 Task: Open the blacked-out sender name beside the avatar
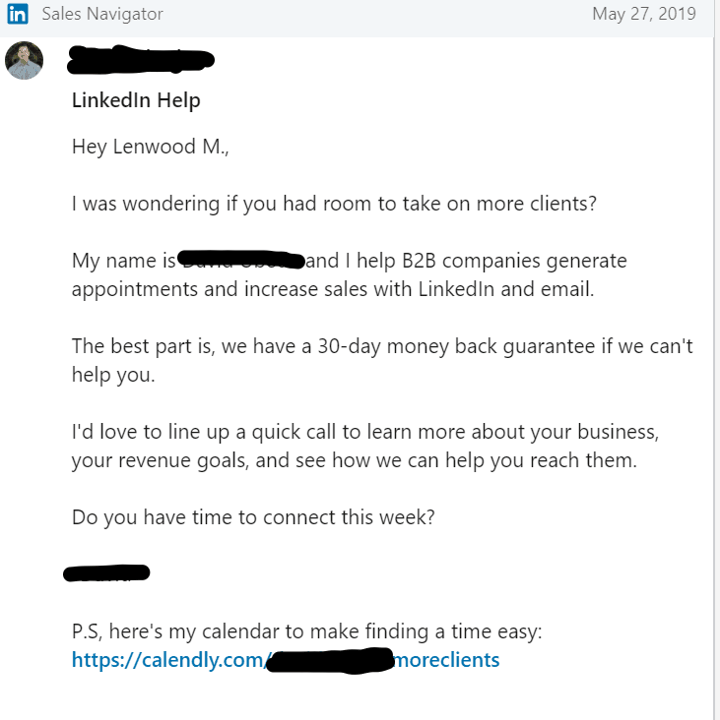[141, 60]
